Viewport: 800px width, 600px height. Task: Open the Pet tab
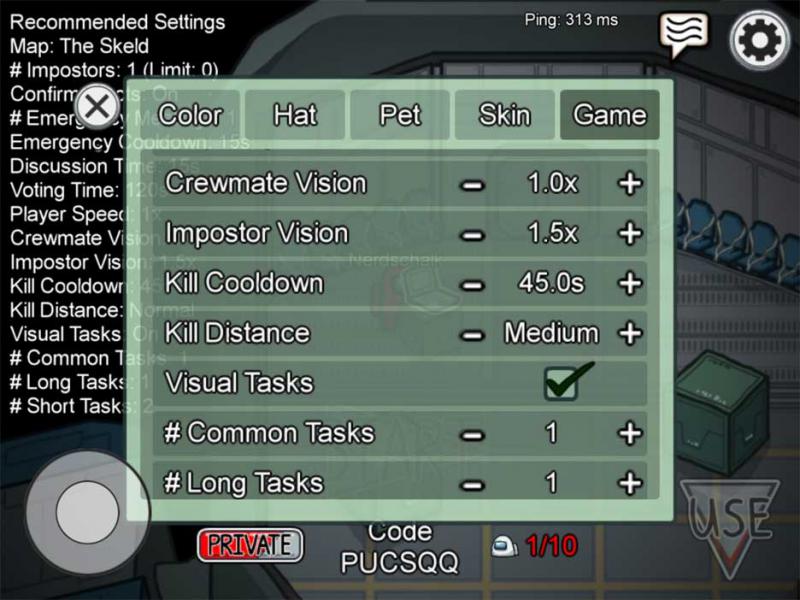[400, 115]
